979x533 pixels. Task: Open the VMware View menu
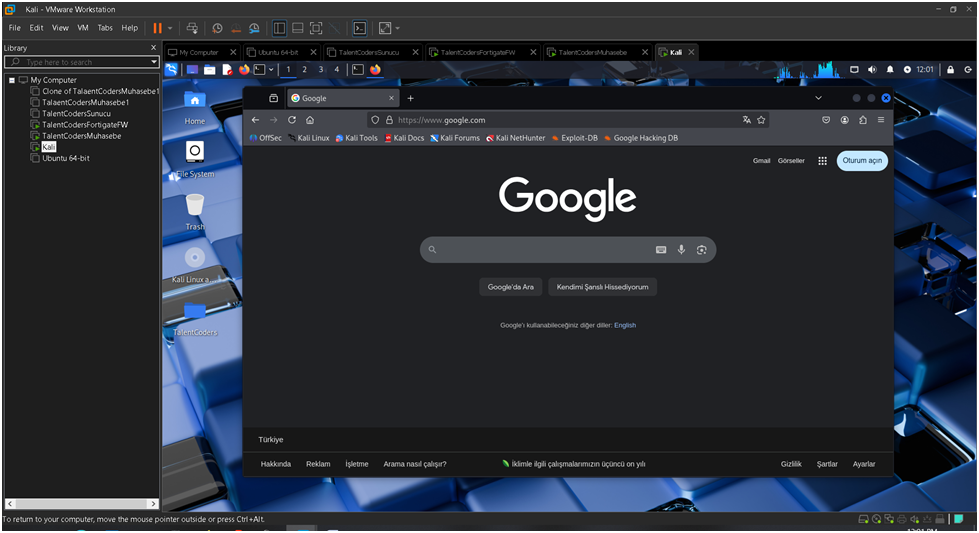tap(60, 28)
